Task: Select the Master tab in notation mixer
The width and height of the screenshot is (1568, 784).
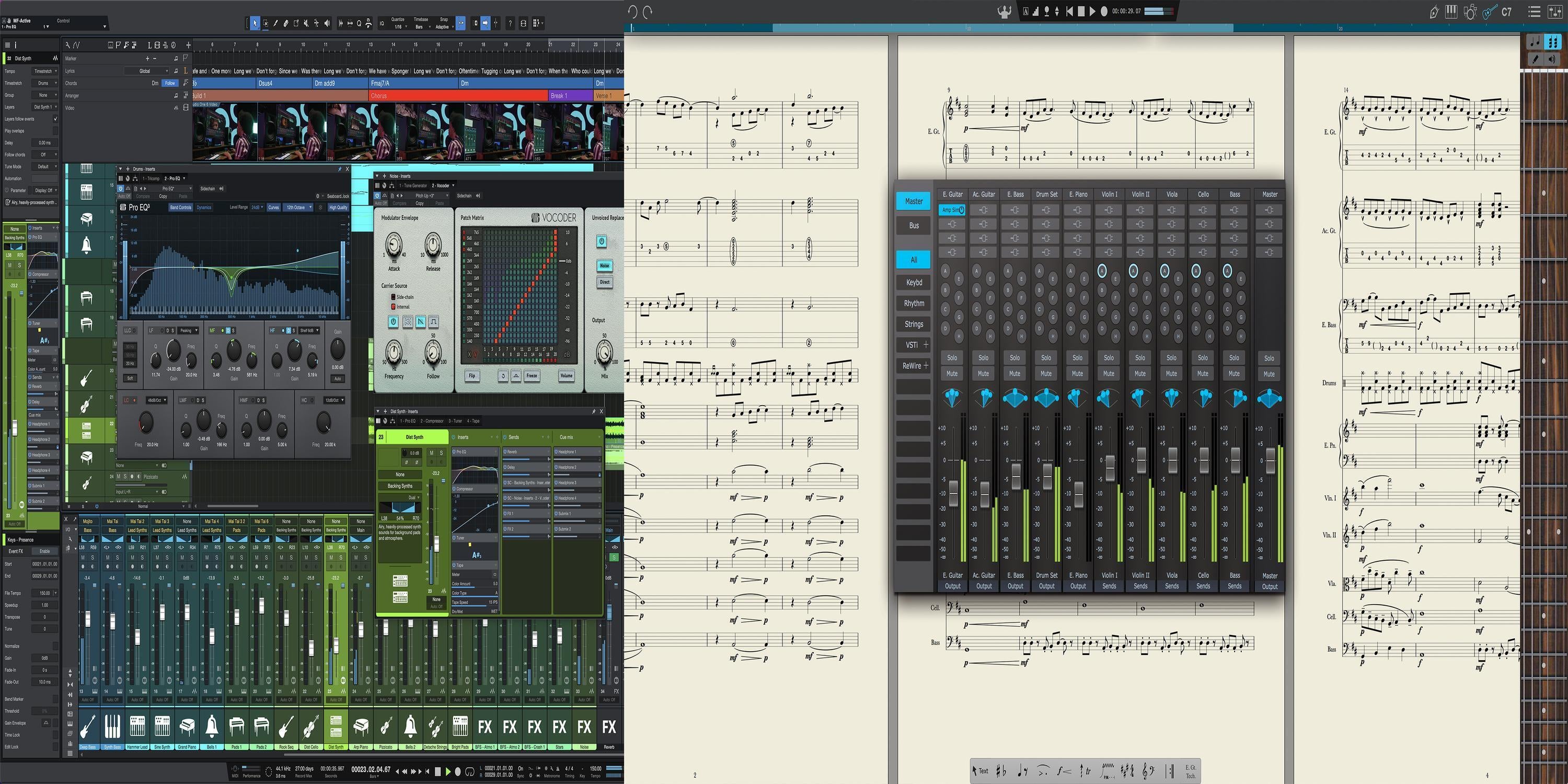Action: pos(914,201)
